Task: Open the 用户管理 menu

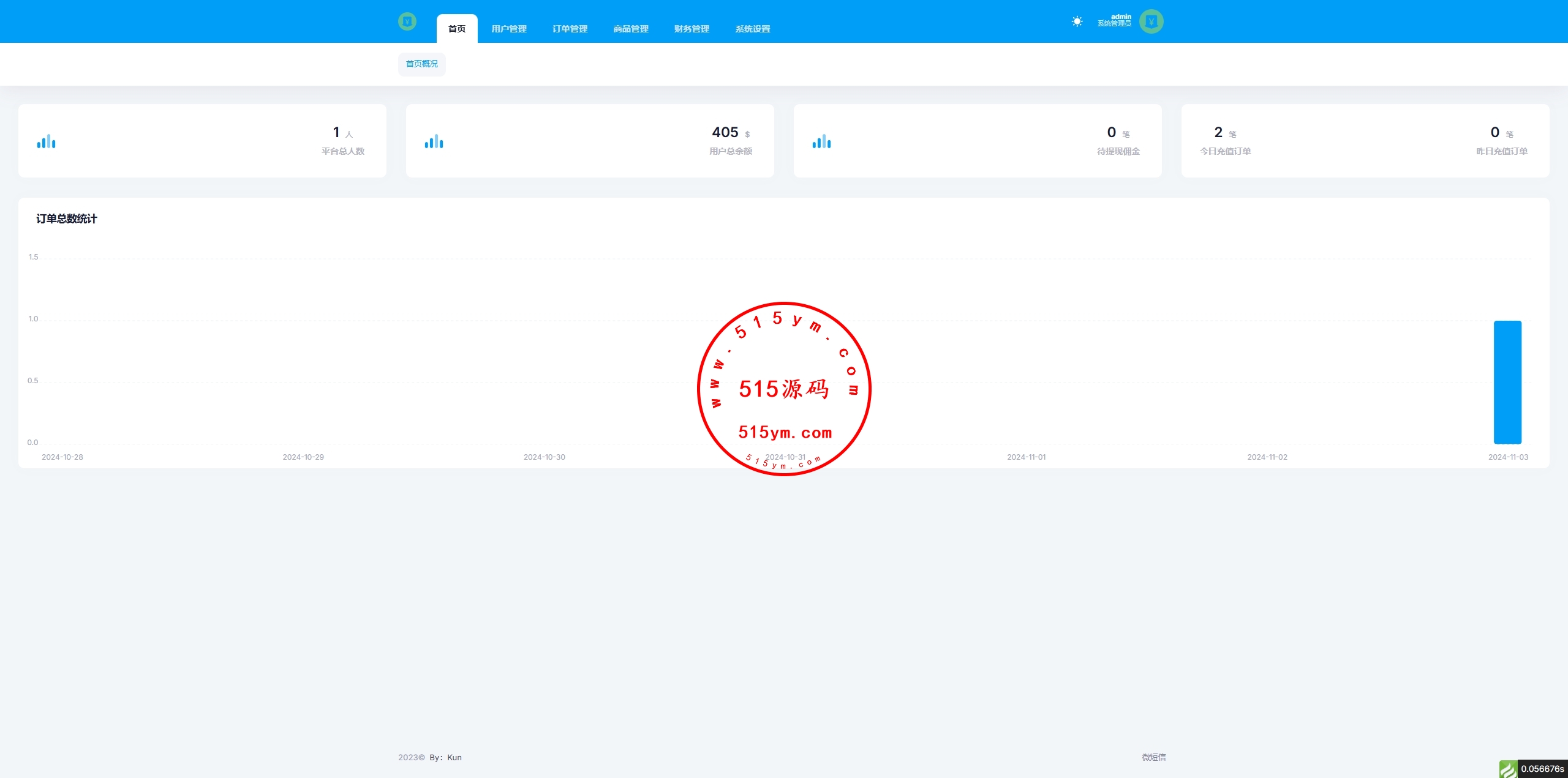Action: click(x=509, y=29)
